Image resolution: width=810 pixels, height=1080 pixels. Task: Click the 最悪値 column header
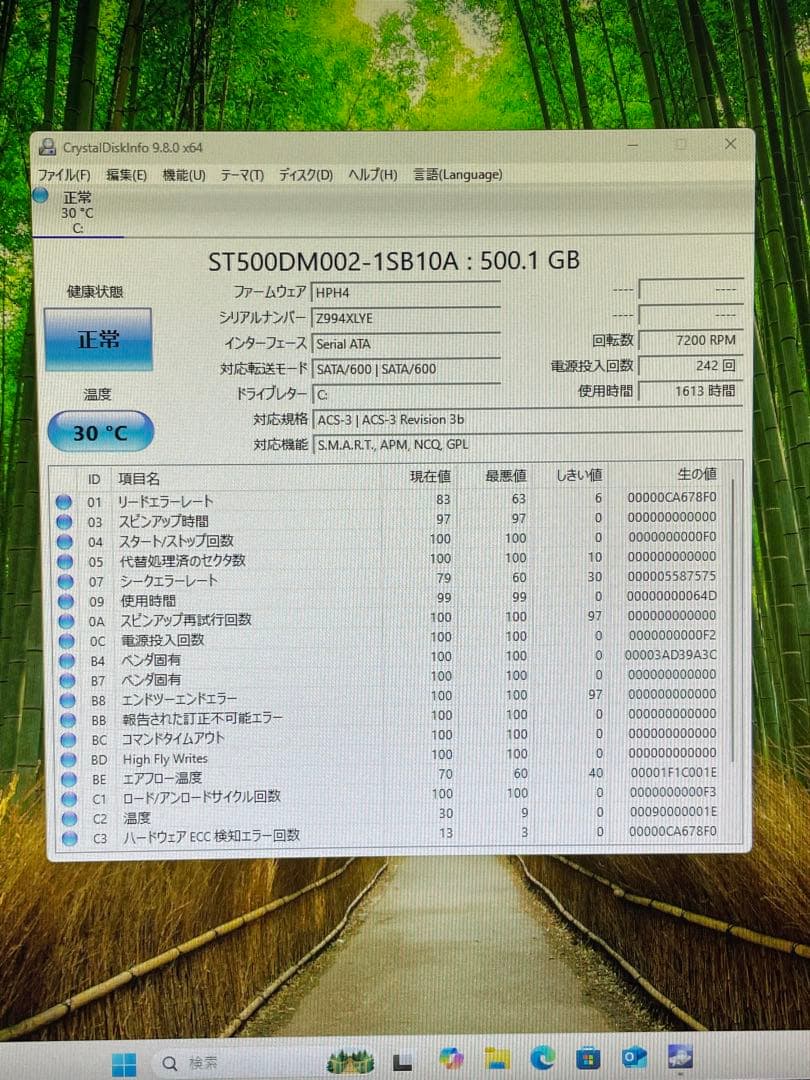coord(506,475)
